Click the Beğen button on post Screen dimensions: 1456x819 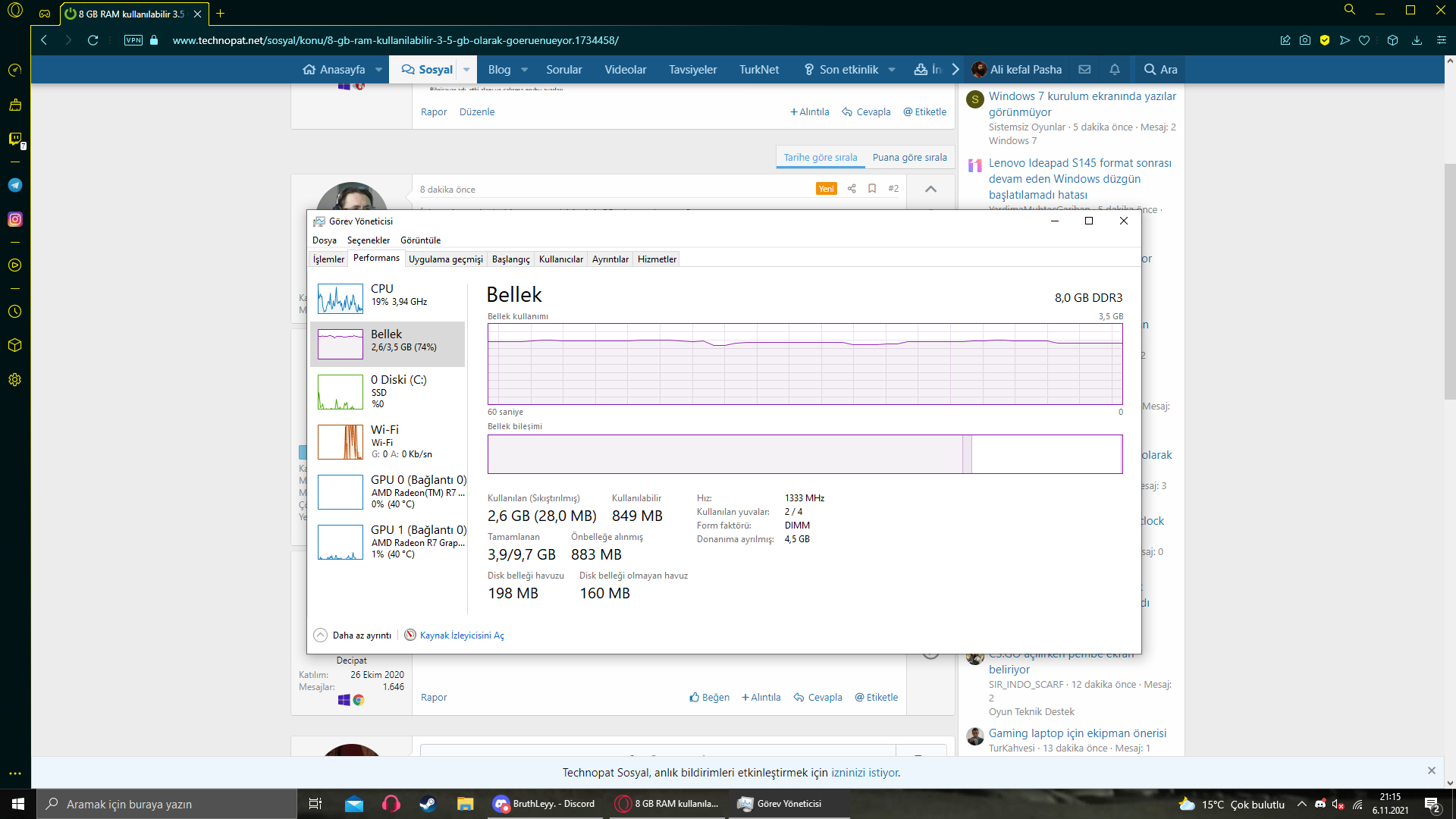[x=710, y=698]
